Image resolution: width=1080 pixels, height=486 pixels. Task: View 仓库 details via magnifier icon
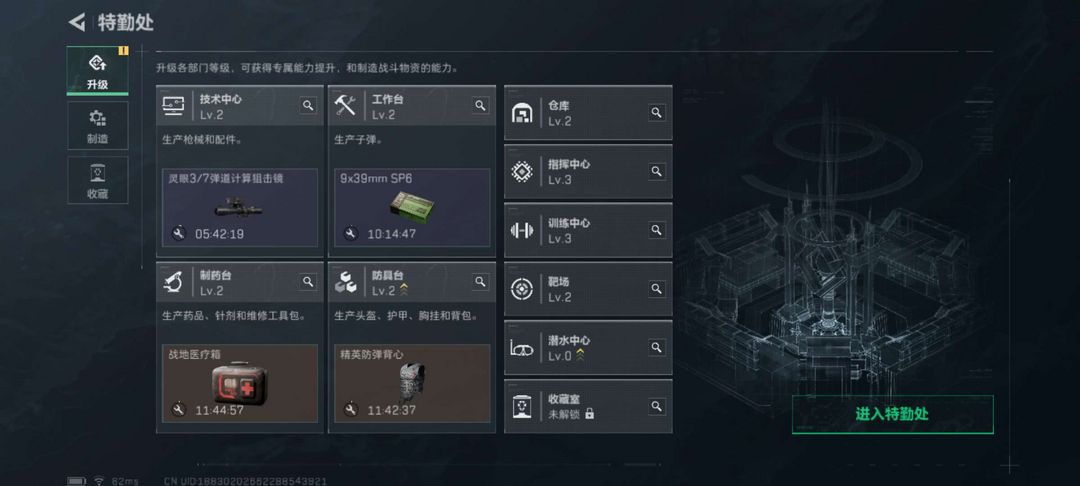click(656, 112)
